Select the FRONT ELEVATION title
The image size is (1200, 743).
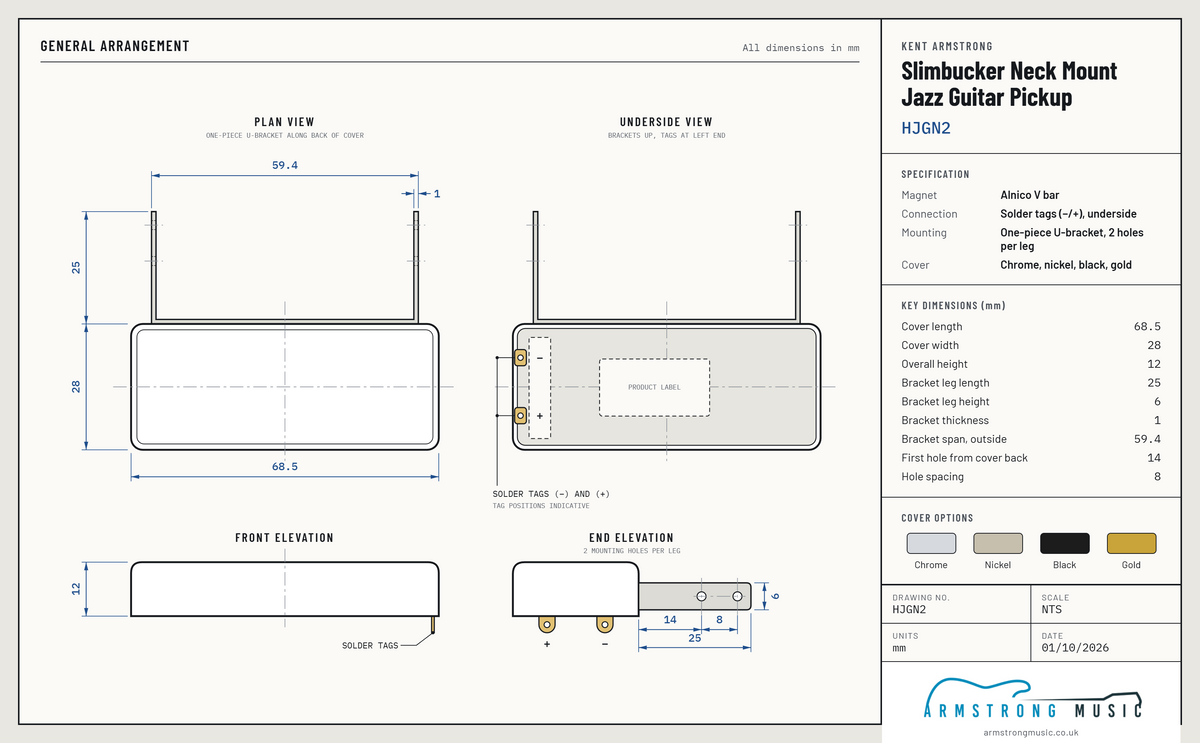coord(285,538)
